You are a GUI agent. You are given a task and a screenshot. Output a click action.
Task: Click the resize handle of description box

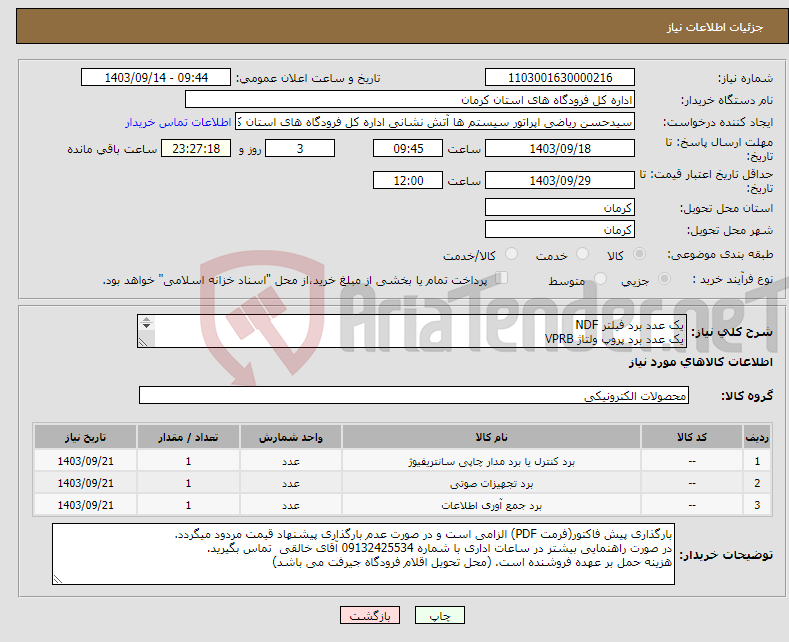point(143,342)
